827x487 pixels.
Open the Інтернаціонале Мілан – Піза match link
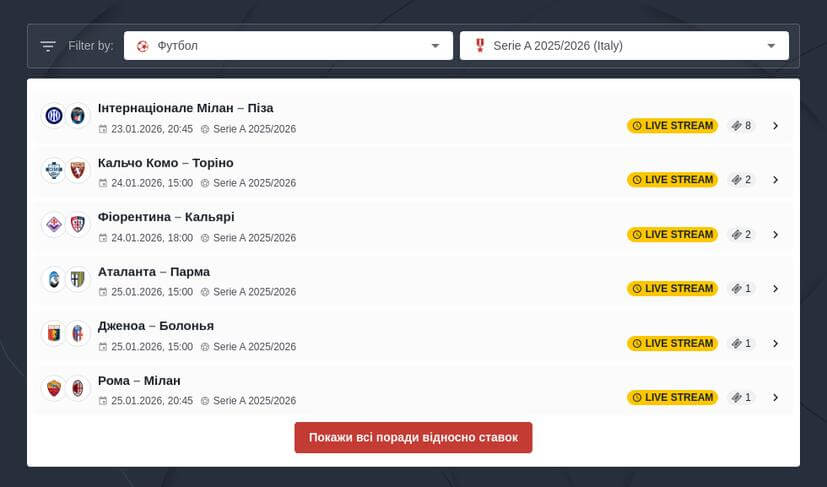pyautogui.click(x=185, y=108)
